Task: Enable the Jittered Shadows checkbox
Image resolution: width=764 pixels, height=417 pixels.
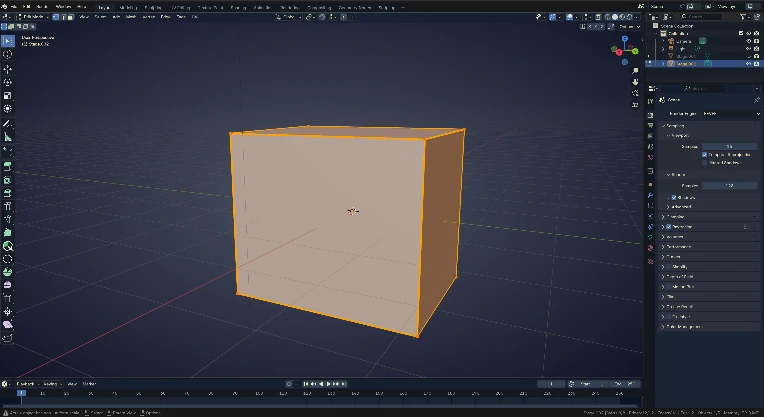Action: coord(705,162)
